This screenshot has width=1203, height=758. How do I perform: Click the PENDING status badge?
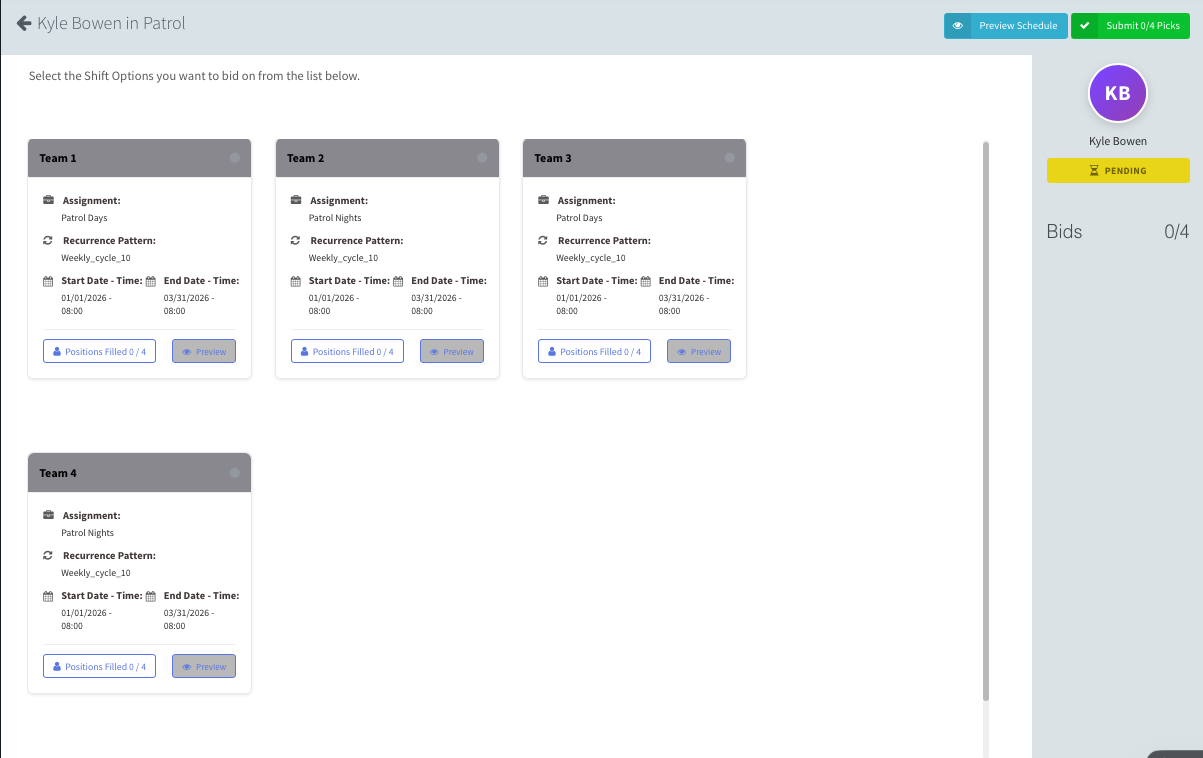point(1117,171)
